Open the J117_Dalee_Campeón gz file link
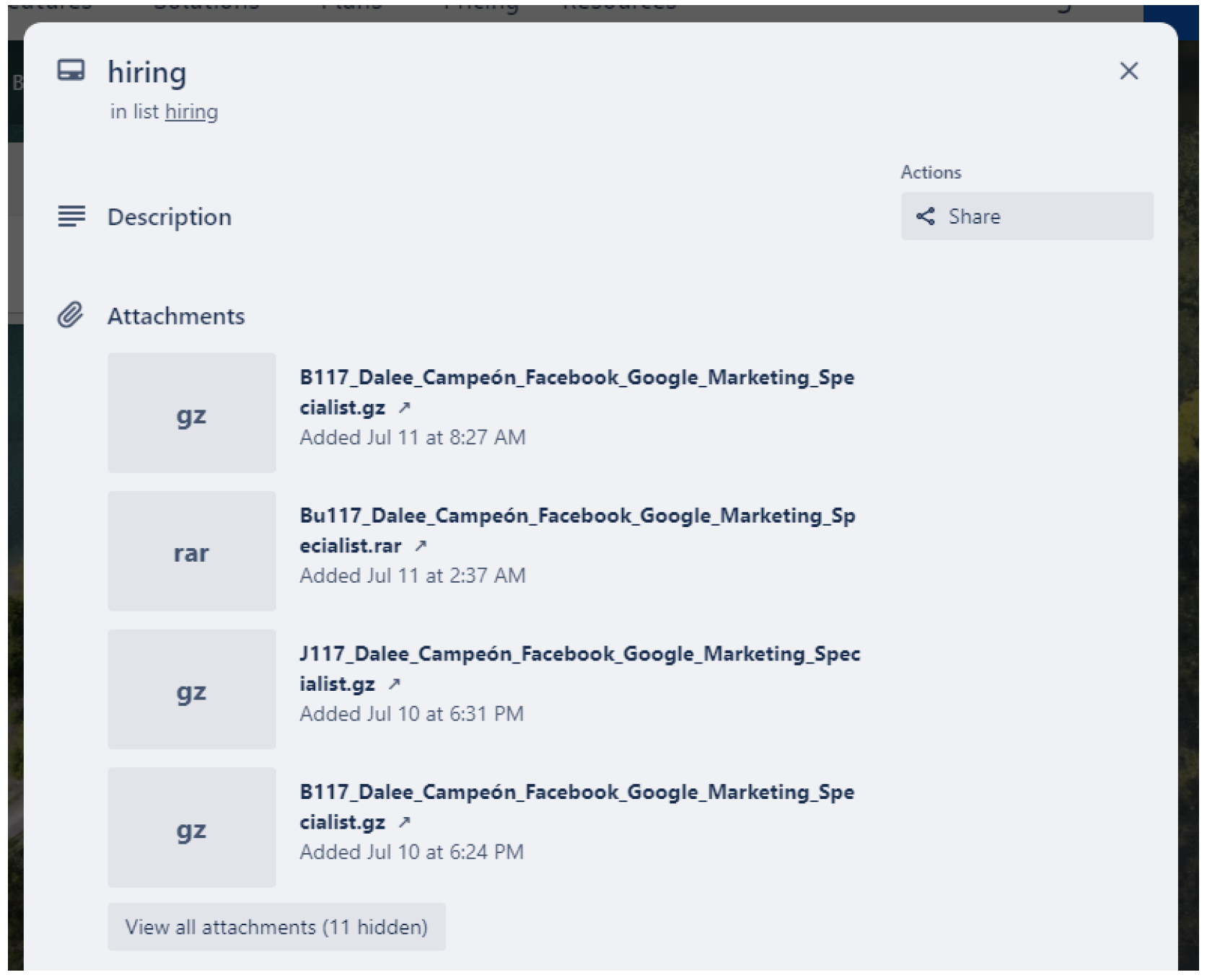 579,654
